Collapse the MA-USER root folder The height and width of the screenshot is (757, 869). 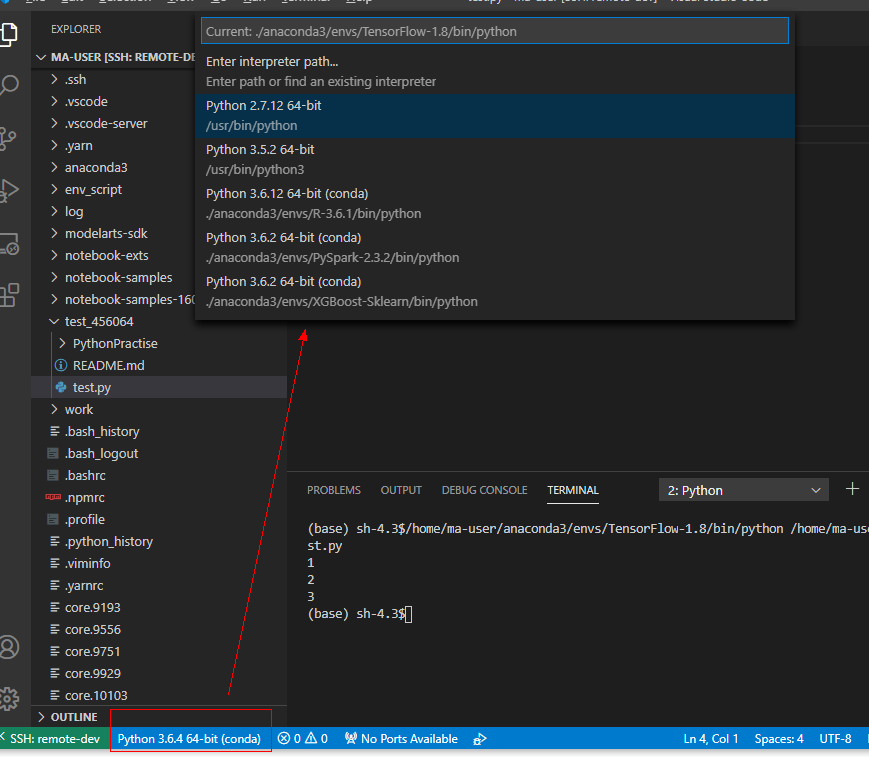click(x=114, y=57)
